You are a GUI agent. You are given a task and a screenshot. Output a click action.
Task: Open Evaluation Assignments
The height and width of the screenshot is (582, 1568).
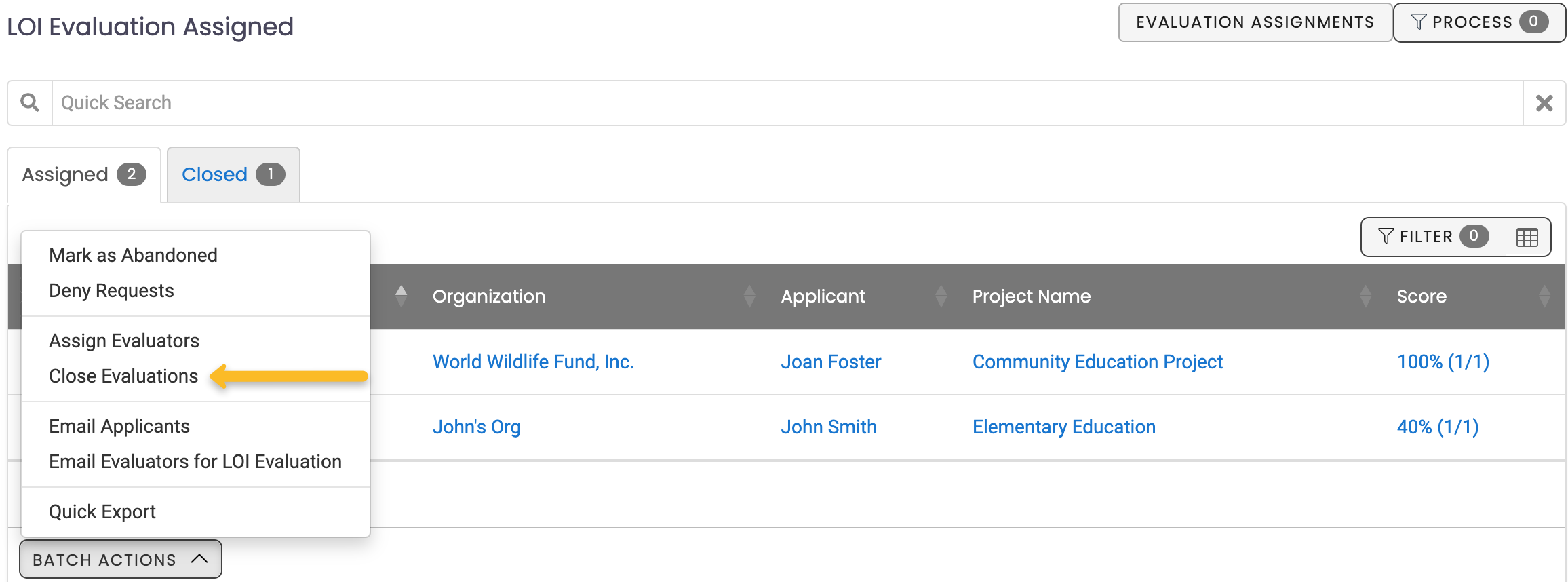1255,22
